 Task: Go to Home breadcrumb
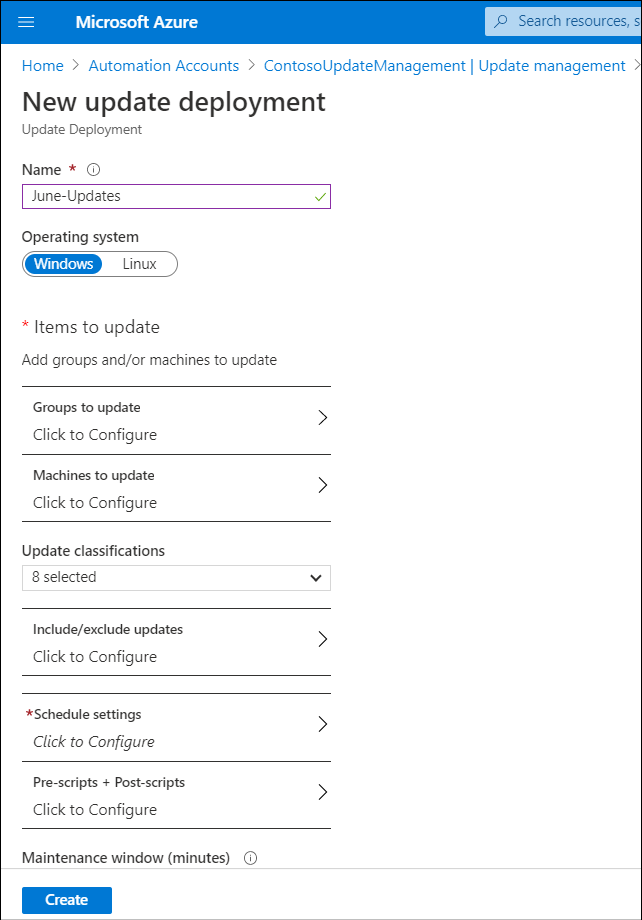(42, 66)
